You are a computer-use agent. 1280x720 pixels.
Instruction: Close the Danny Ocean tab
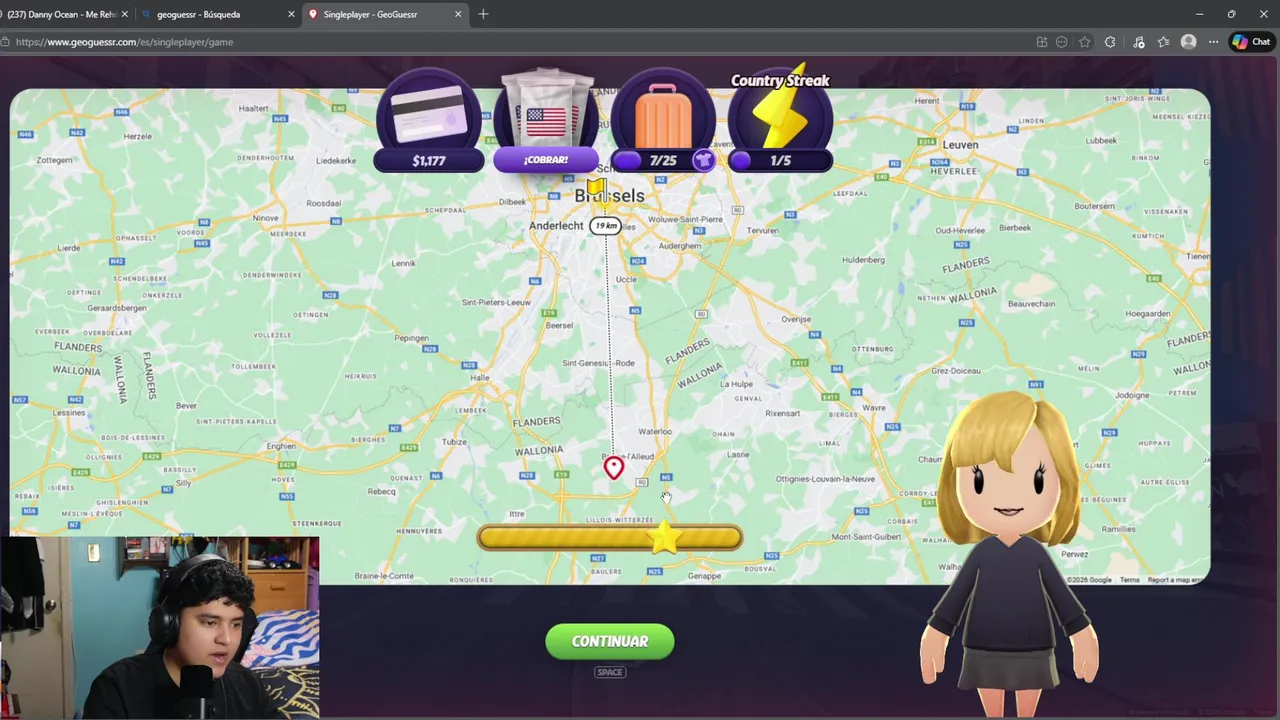124,14
